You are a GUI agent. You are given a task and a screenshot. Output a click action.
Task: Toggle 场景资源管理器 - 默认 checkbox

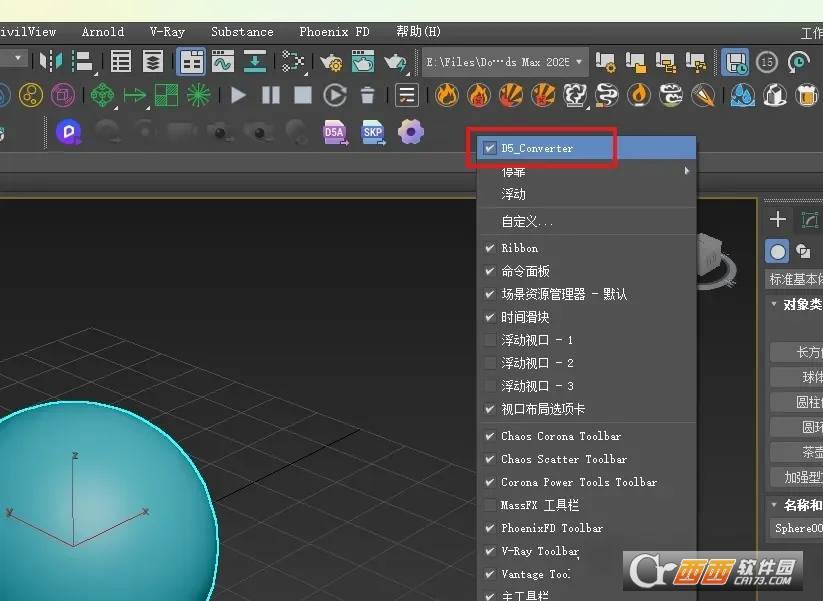click(490, 294)
